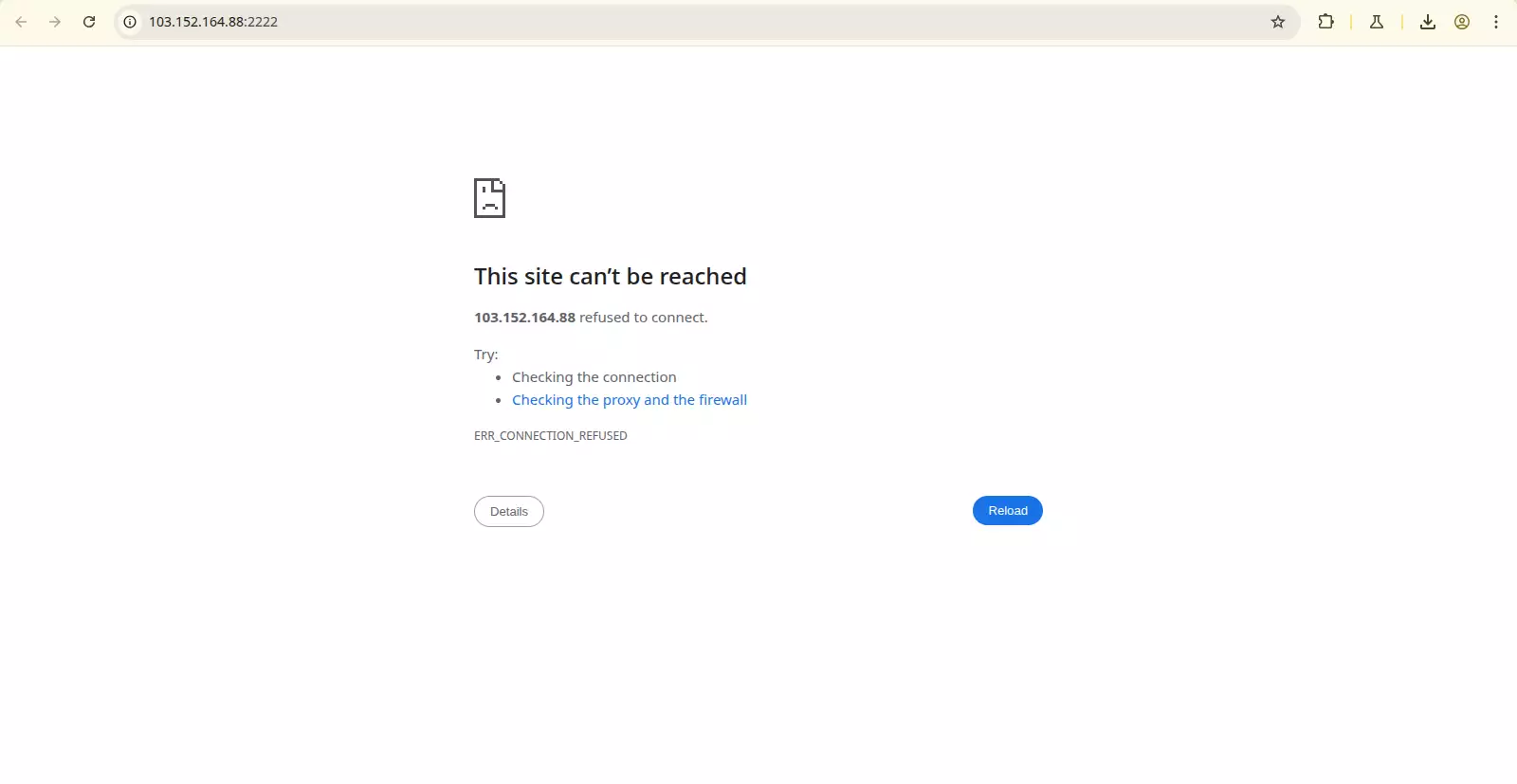The width and height of the screenshot is (1517, 784).
Task: Reload the page from the toolbar icon
Action: coord(89,22)
